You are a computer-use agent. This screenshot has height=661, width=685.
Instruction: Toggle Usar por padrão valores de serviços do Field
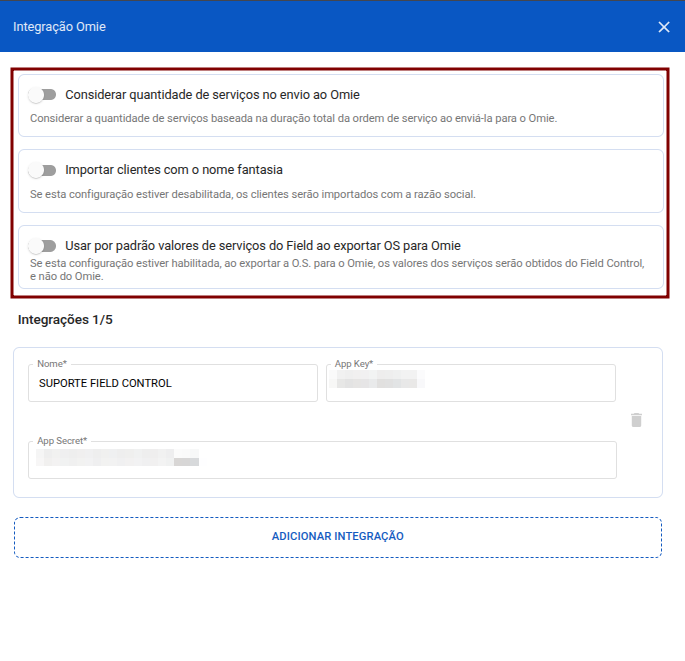(x=42, y=246)
